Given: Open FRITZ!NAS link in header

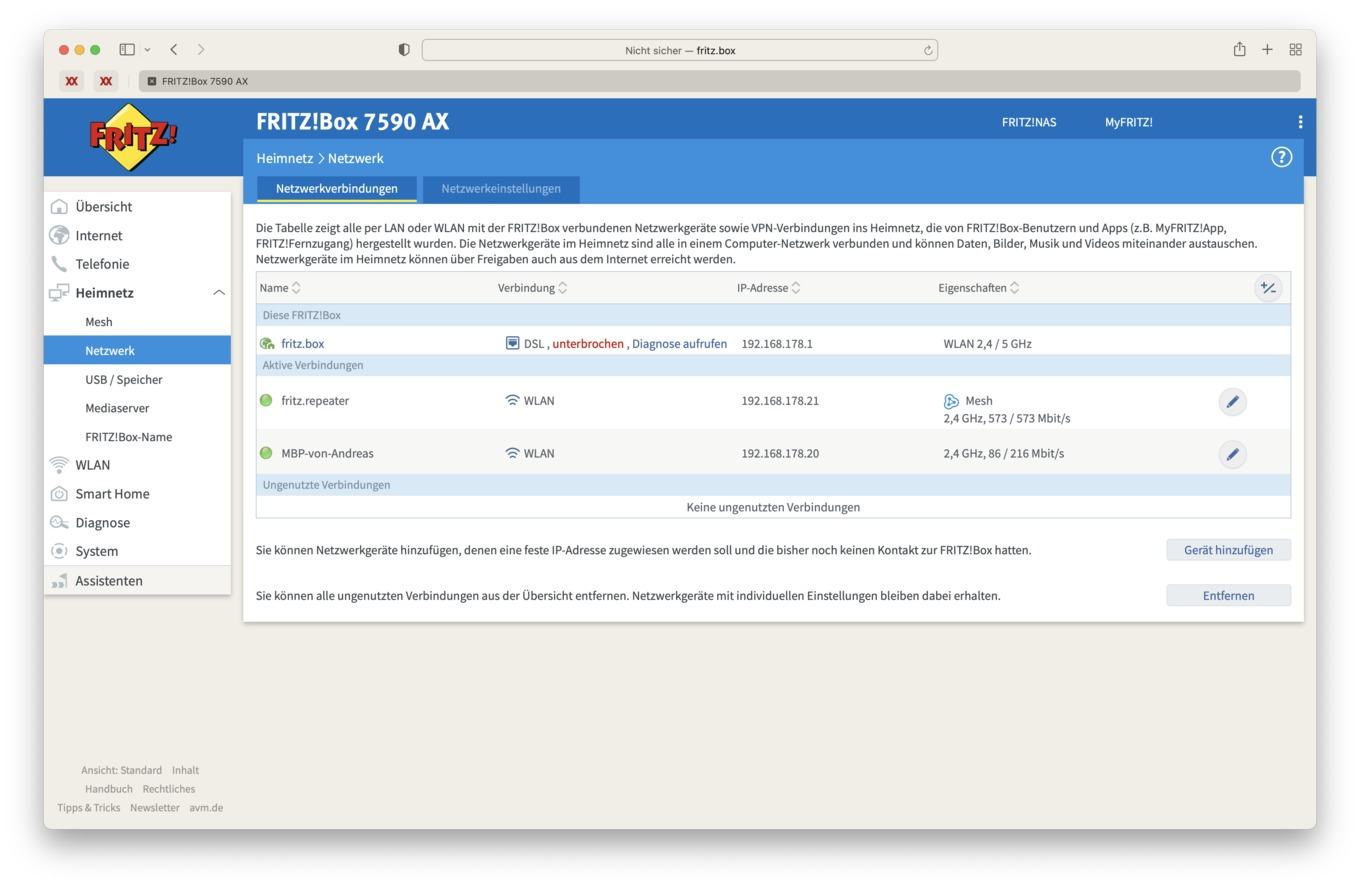Looking at the screenshot, I should coord(1029,122).
